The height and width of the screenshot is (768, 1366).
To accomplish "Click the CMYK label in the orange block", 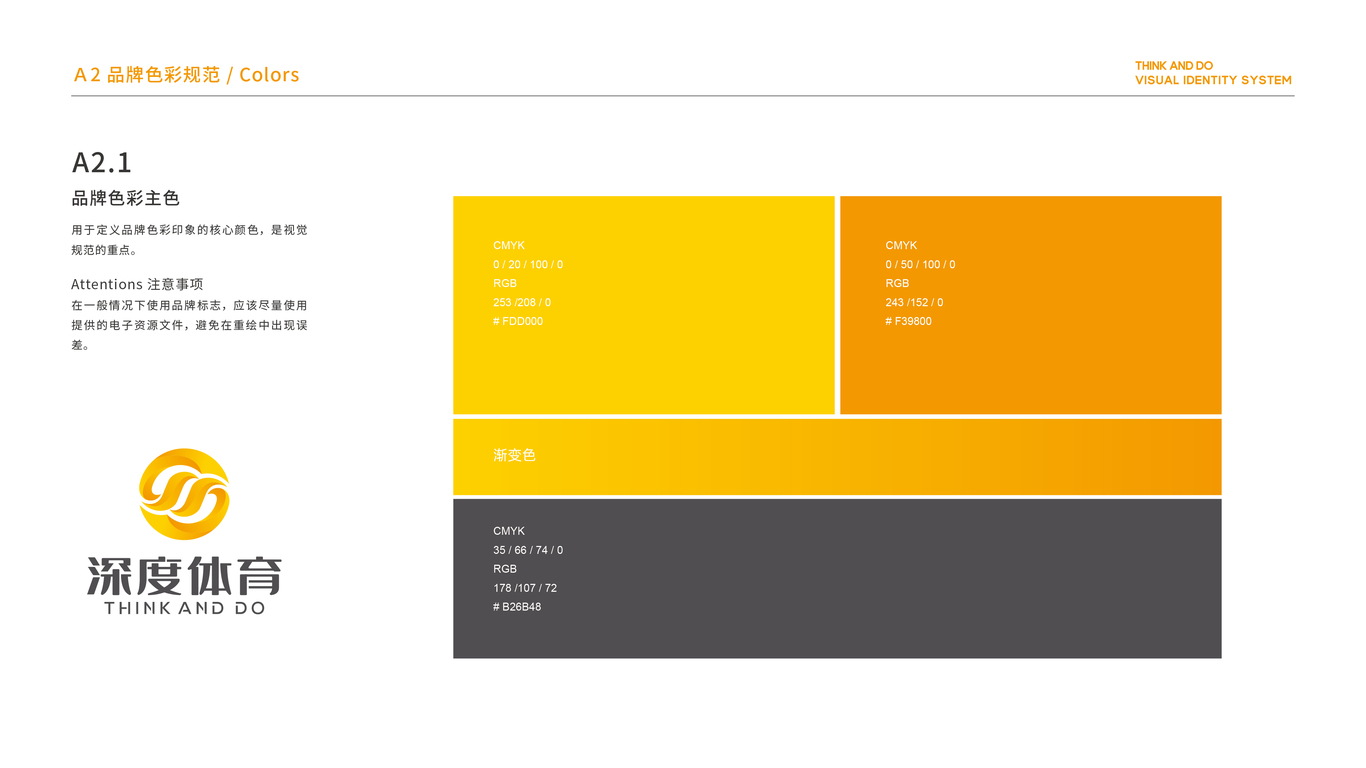I will click(901, 245).
